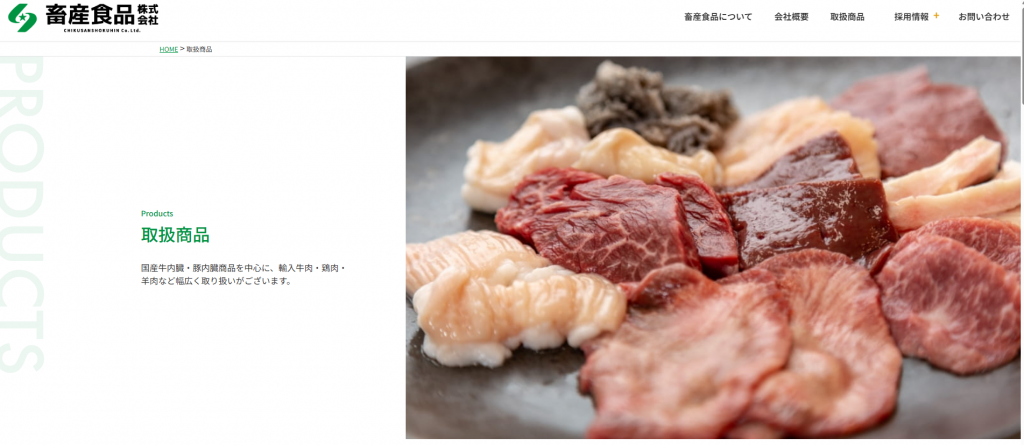
Task: Click the small green Products label
Action: click(157, 214)
